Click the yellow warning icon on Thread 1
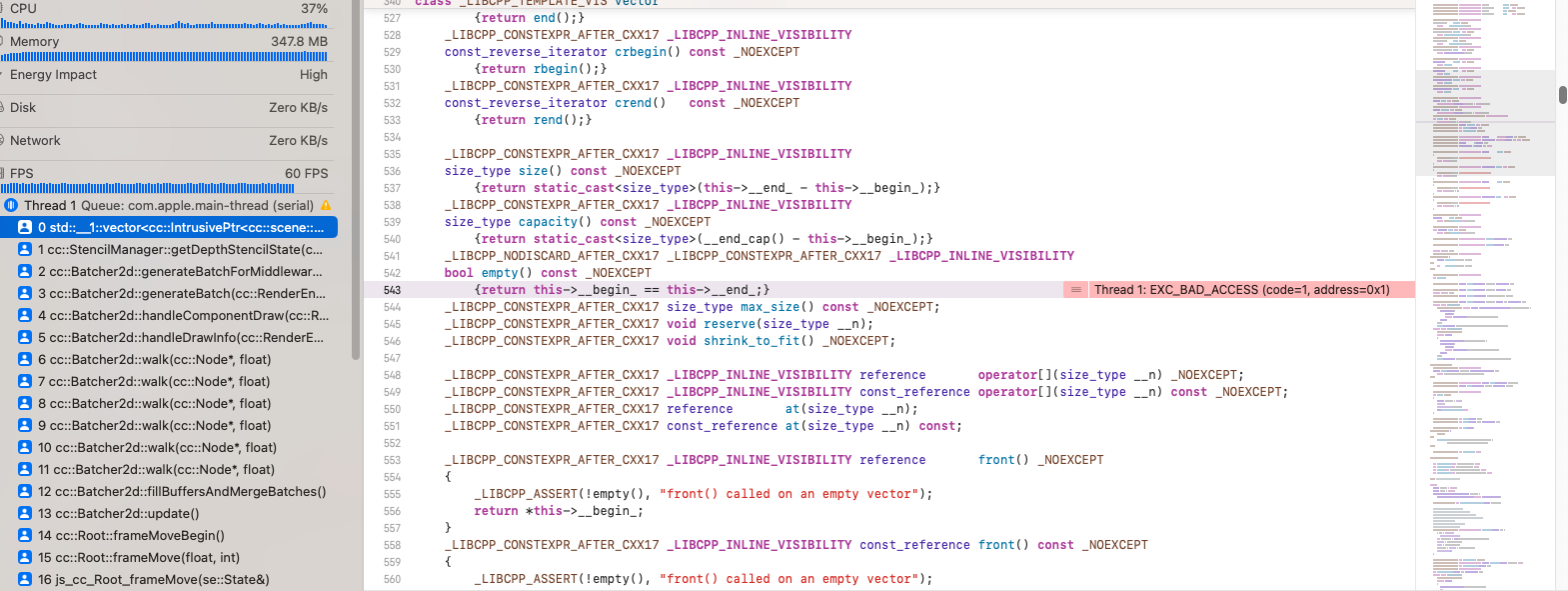This screenshot has height=591, width=1568. 326,205
